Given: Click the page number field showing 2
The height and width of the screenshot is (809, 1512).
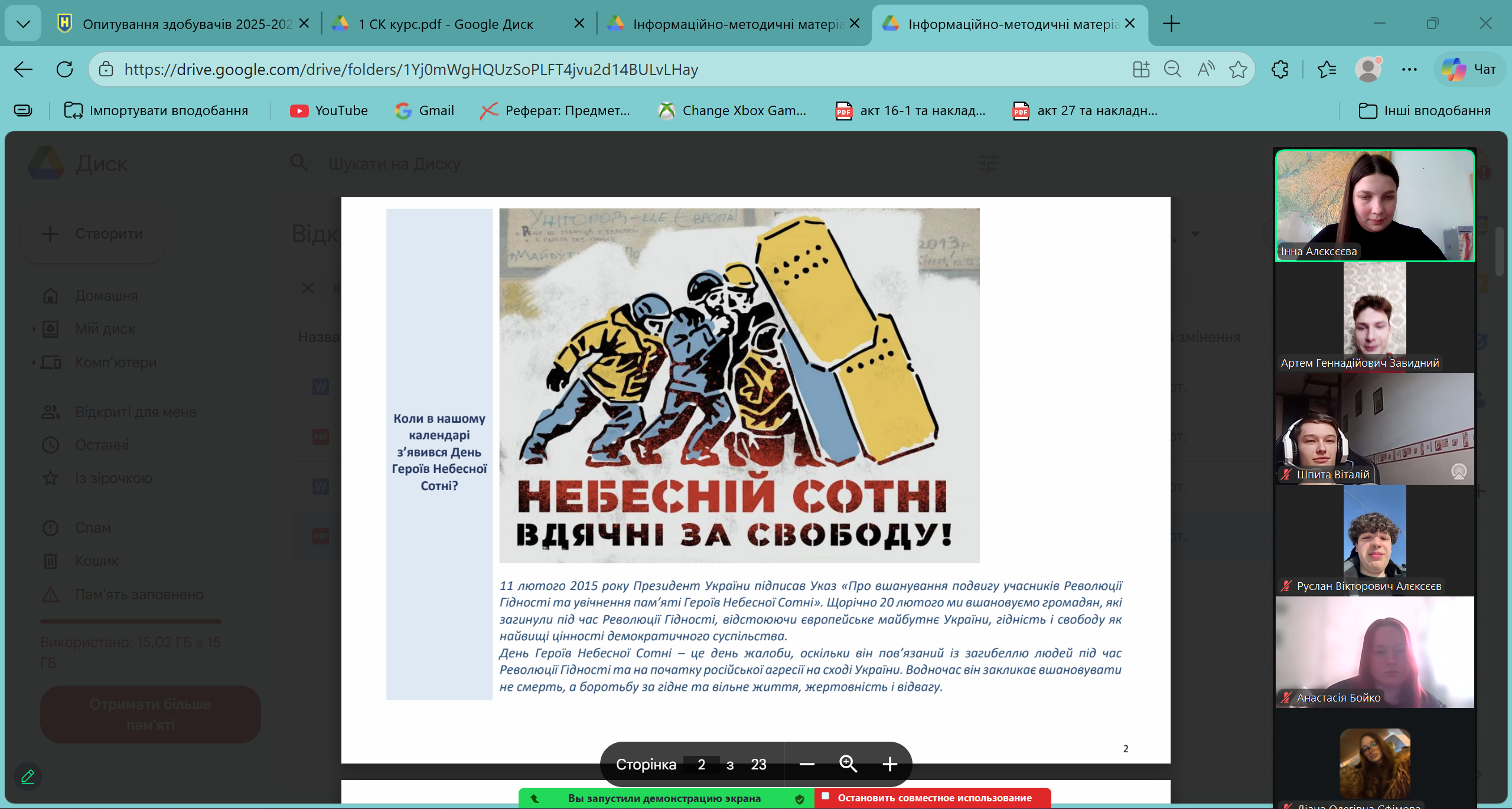Looking at the screenshot, I should pos(701,764).
